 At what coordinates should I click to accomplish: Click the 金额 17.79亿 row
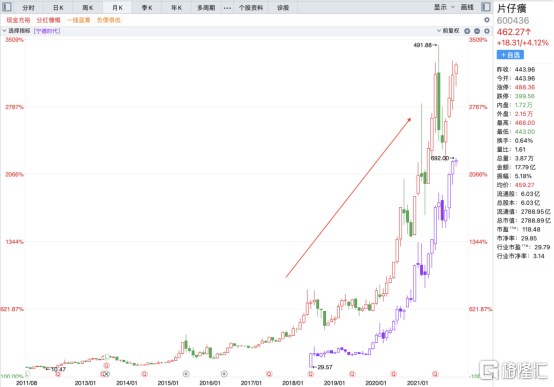(516, 167)
